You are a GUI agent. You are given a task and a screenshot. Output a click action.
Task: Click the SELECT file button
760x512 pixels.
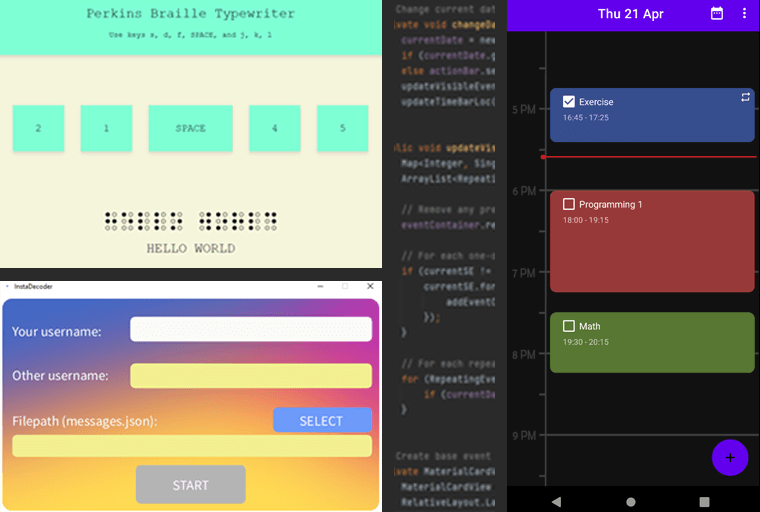coord(321,421)
